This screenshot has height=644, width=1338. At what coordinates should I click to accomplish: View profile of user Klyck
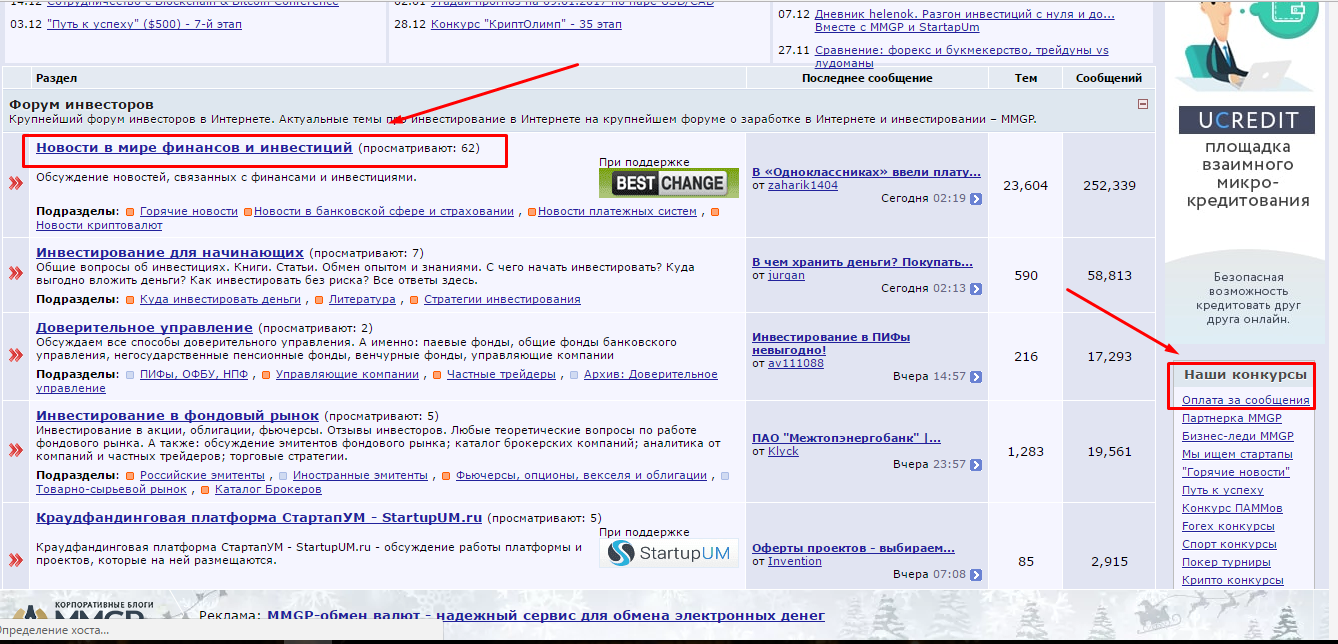coord(783,451)
